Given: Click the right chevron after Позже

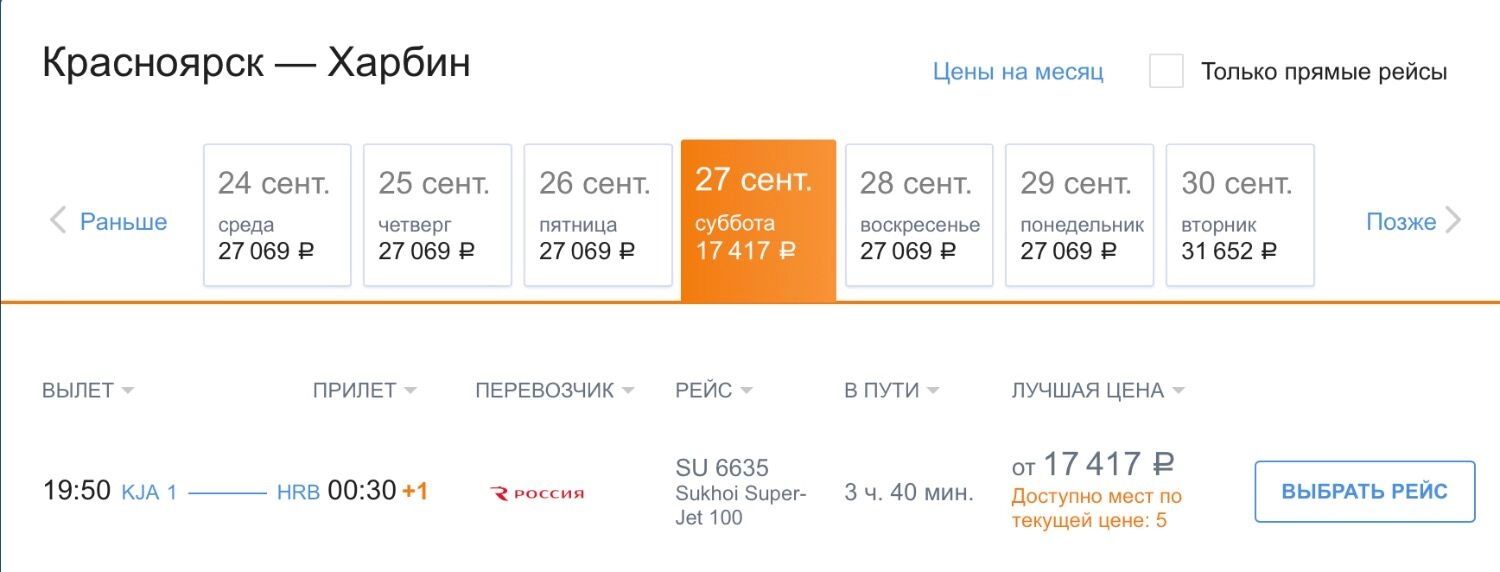Looking at the screenshot, I should click(x=1453, y=221).
